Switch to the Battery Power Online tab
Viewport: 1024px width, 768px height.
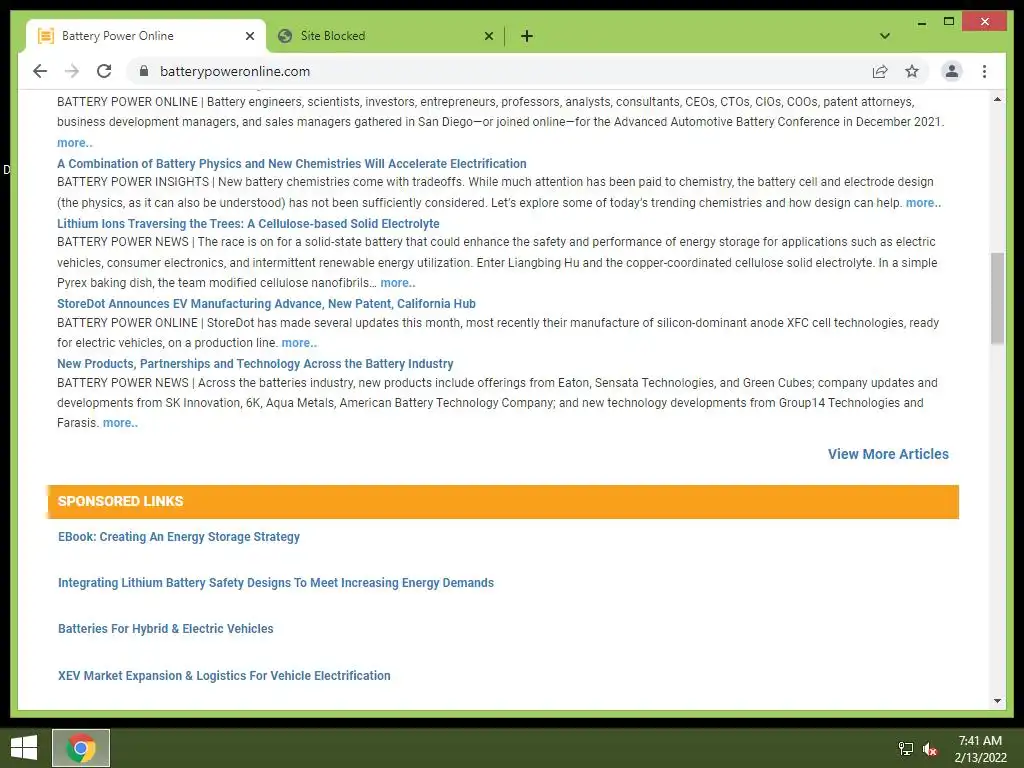click(145, 36)
